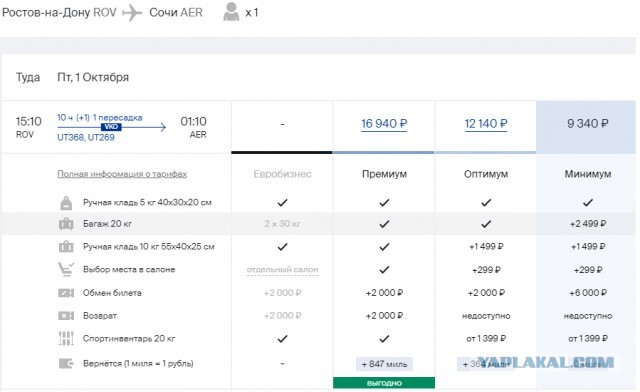This screenshot has height=392, width=640.
Task: Click Спортинвентарь 20 кг row label
Action: coord(129,339)
